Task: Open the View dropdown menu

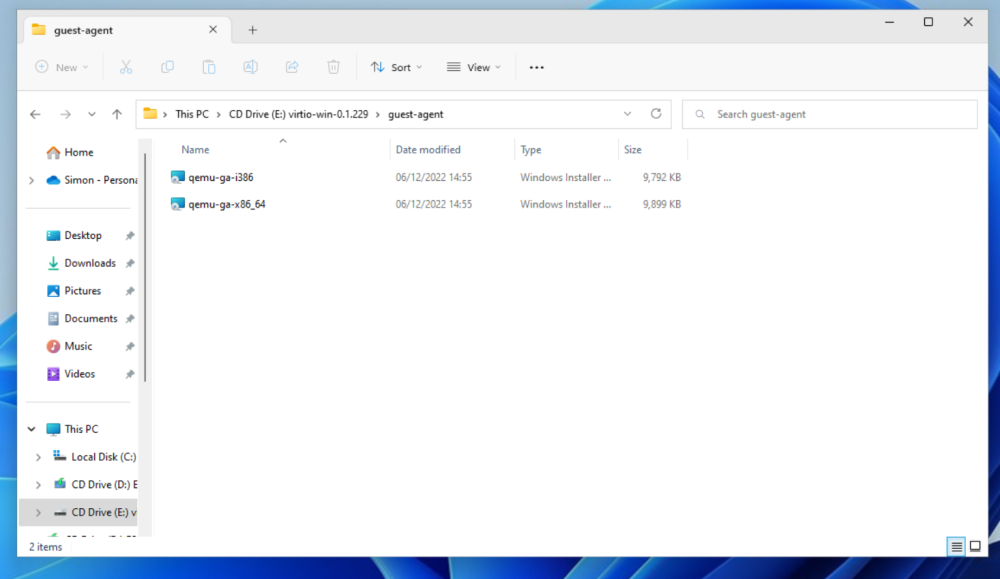Action: (474, 67)
